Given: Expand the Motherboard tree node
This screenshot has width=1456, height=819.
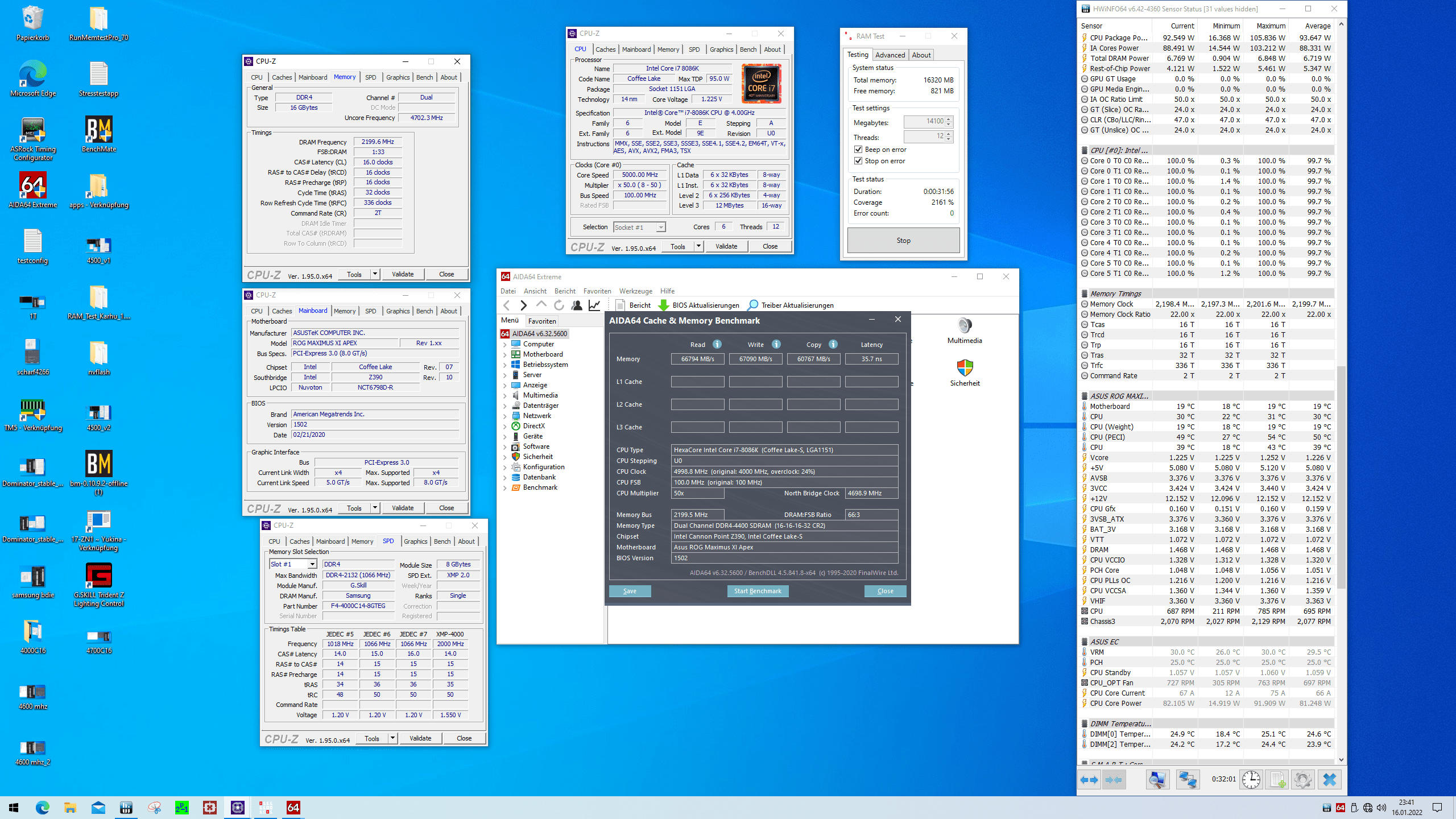Looking at the screenshot, I should pos(504,354).
